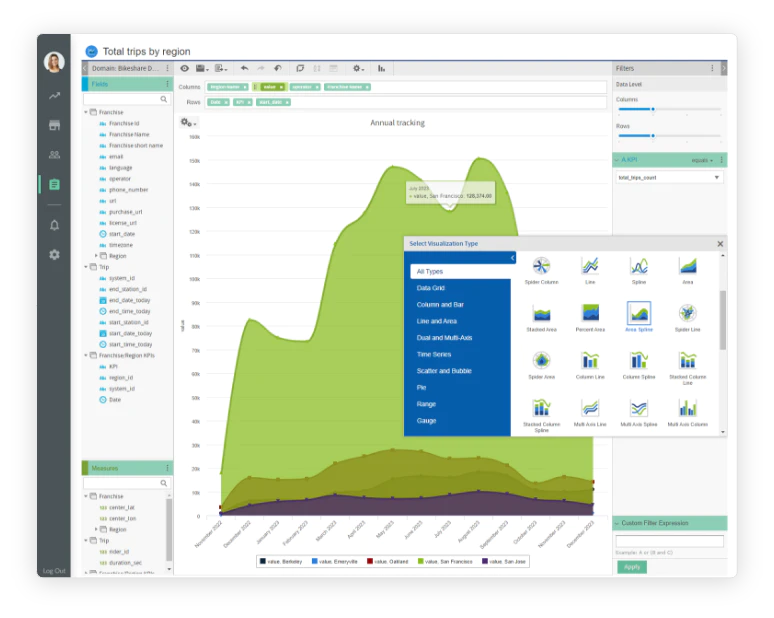Click the user profile avatar
The width and height of the screenshot is (774, 618).
pos(54,63)
